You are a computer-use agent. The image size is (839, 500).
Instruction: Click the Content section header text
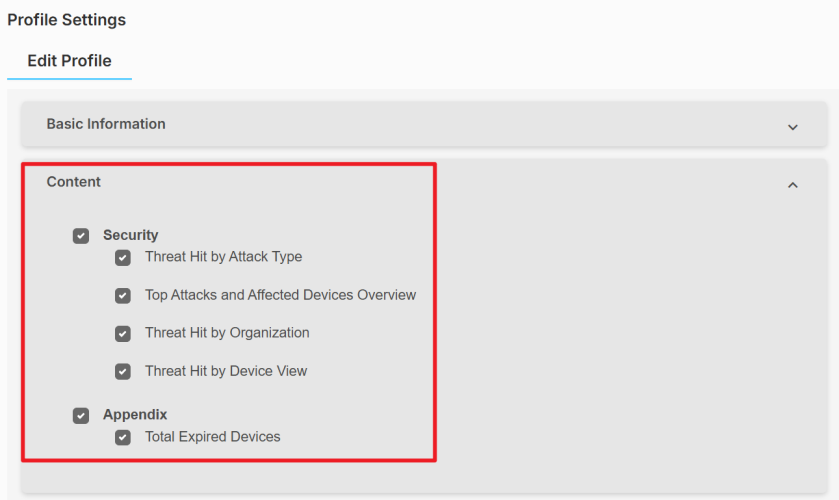74,182
